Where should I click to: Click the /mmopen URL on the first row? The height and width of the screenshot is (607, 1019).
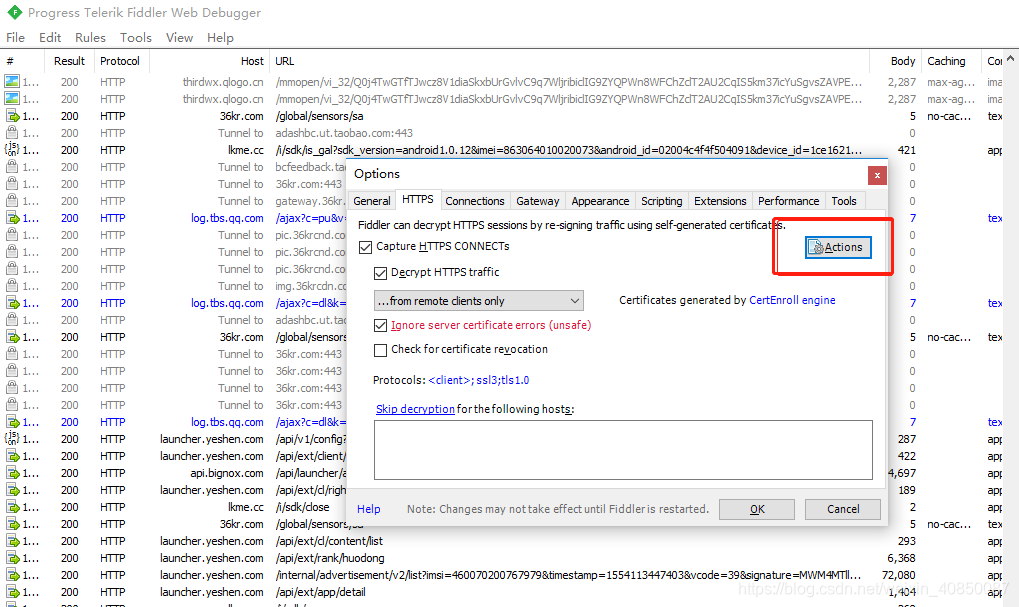point(569,82)
